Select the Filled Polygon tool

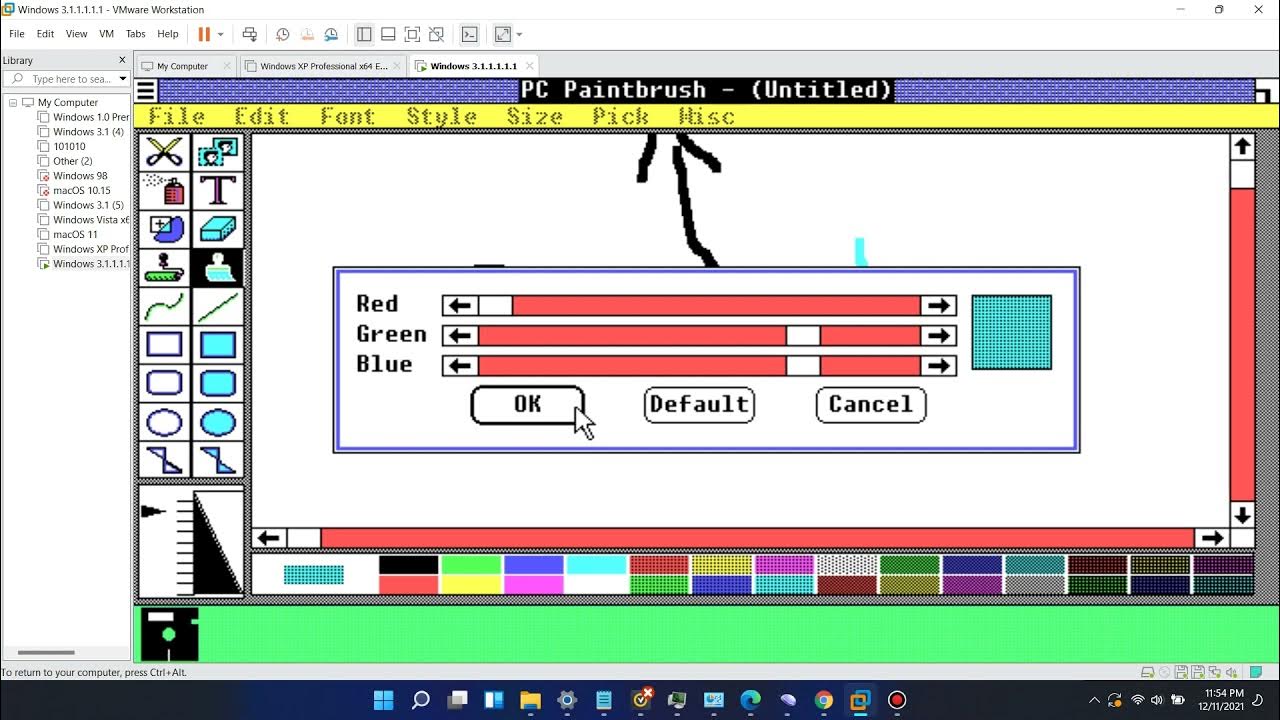[x=217, y=460]
